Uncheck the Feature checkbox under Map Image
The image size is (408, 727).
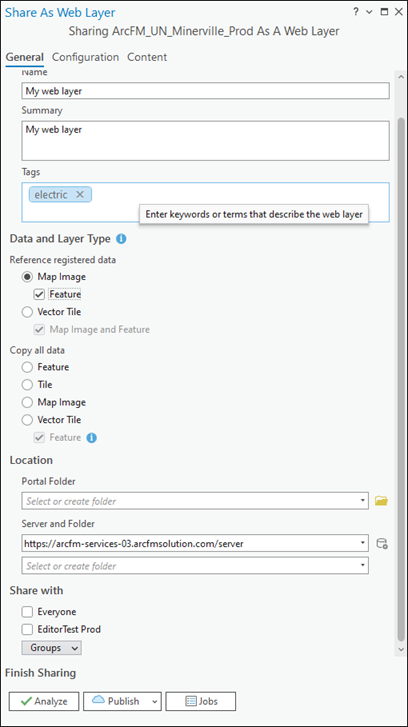point(39,294)
